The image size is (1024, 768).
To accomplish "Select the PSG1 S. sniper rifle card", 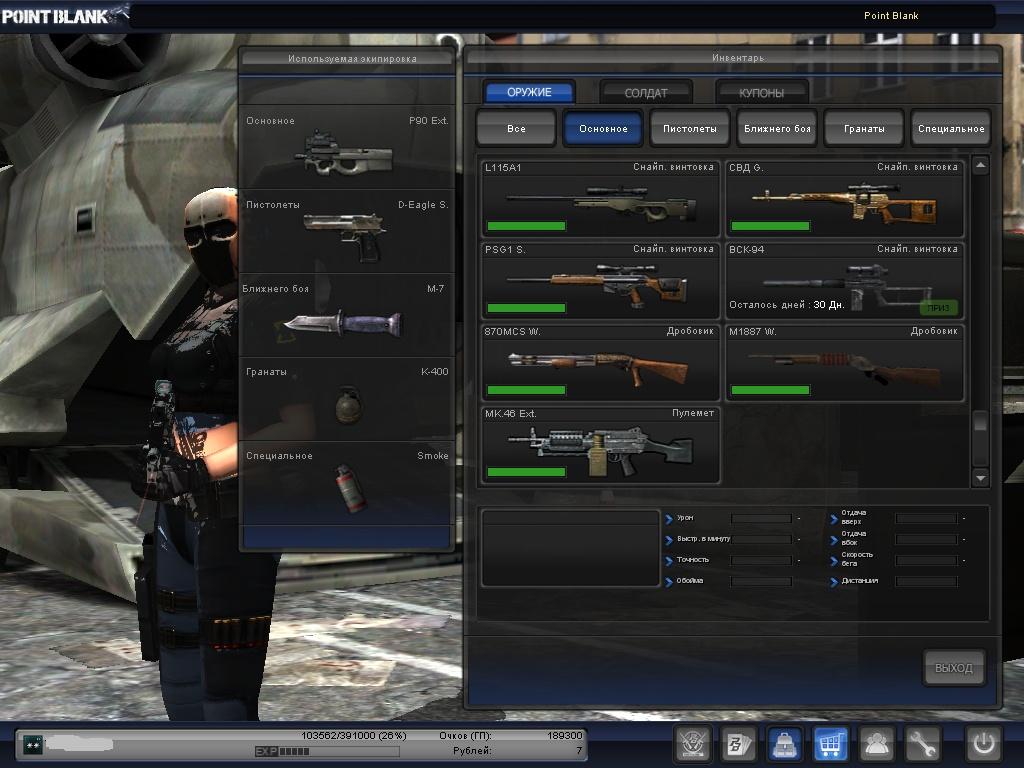I will [600, 281].
